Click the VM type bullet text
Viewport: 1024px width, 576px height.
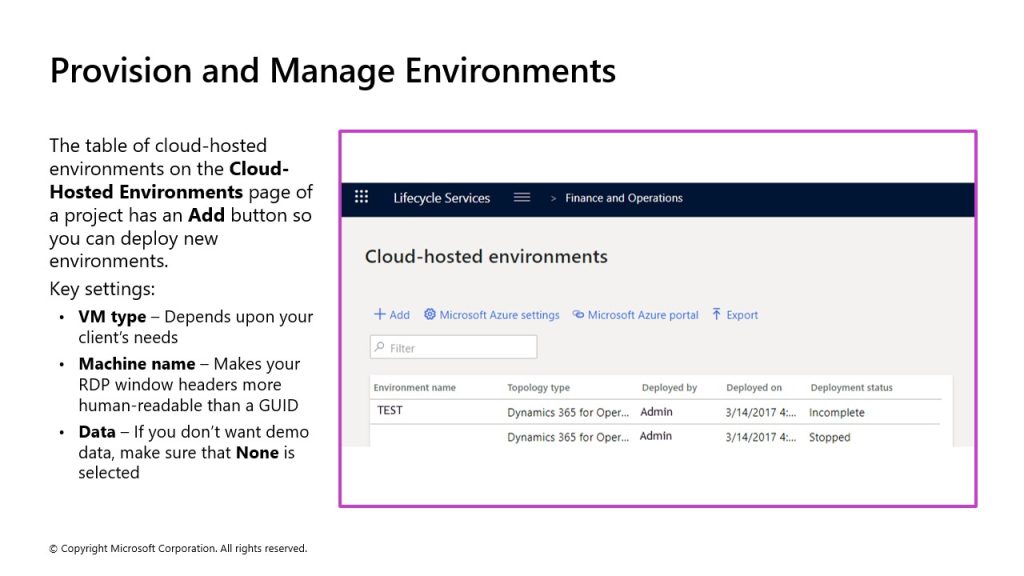[195, 327]
